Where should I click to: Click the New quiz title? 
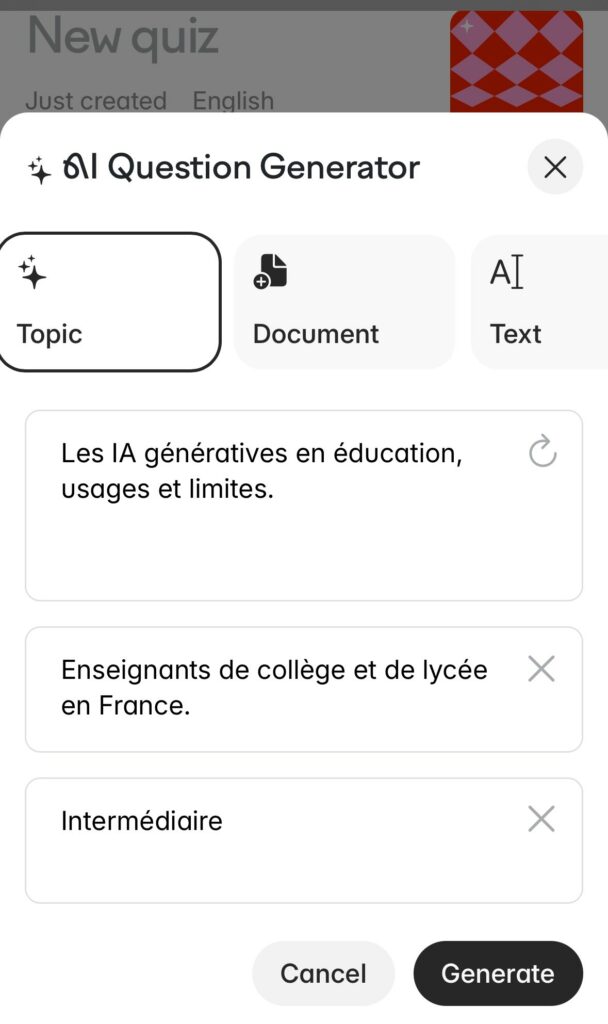[123, 37]
